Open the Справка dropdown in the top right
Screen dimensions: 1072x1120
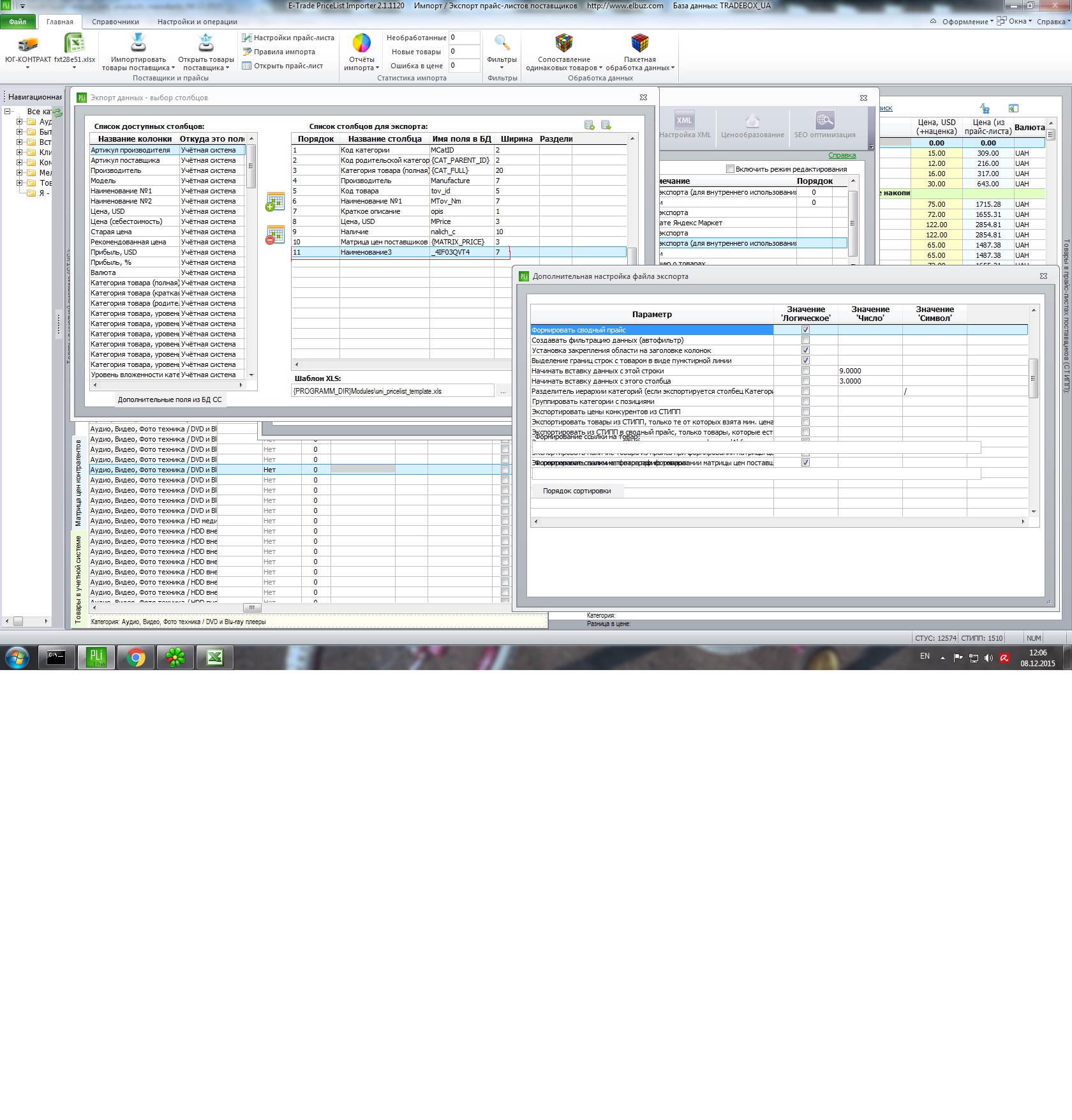[x=1053, y=22]
